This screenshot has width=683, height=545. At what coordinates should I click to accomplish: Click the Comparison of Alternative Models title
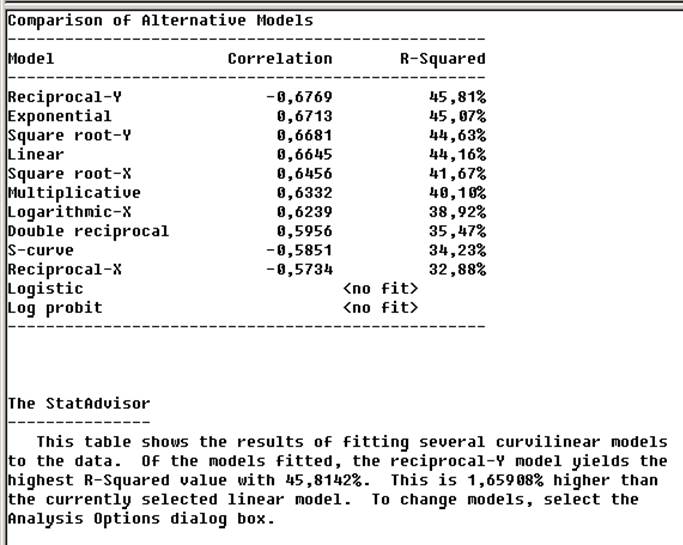point(160,20)
